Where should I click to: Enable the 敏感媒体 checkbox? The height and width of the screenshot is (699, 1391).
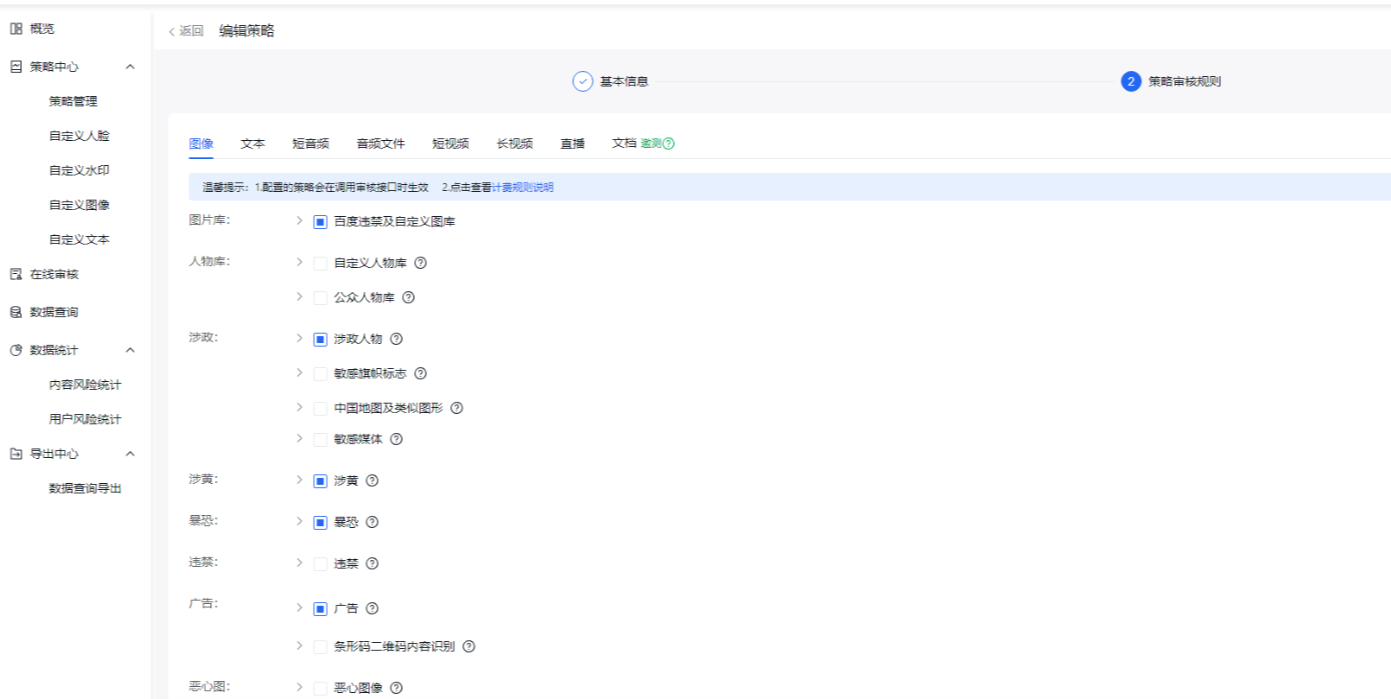320,439
